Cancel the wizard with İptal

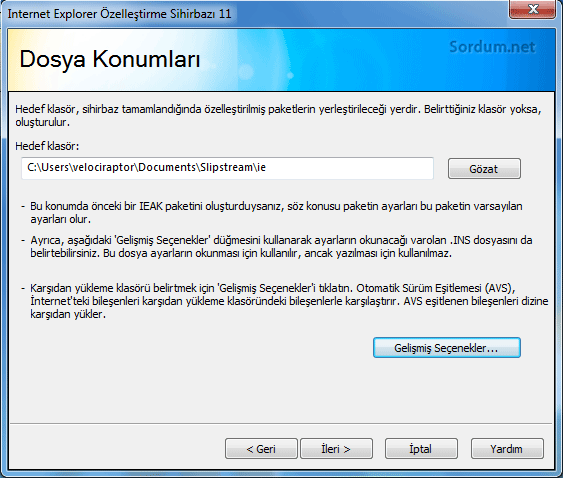point(421,449)
